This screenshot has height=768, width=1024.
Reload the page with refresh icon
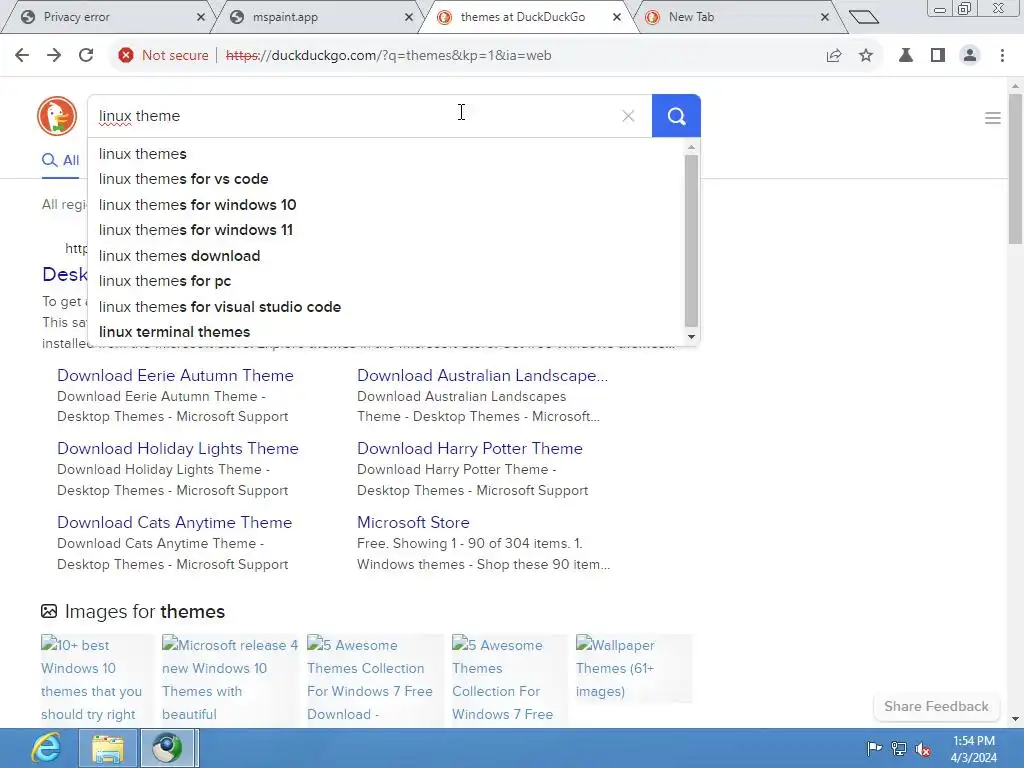tap(86, 56)
